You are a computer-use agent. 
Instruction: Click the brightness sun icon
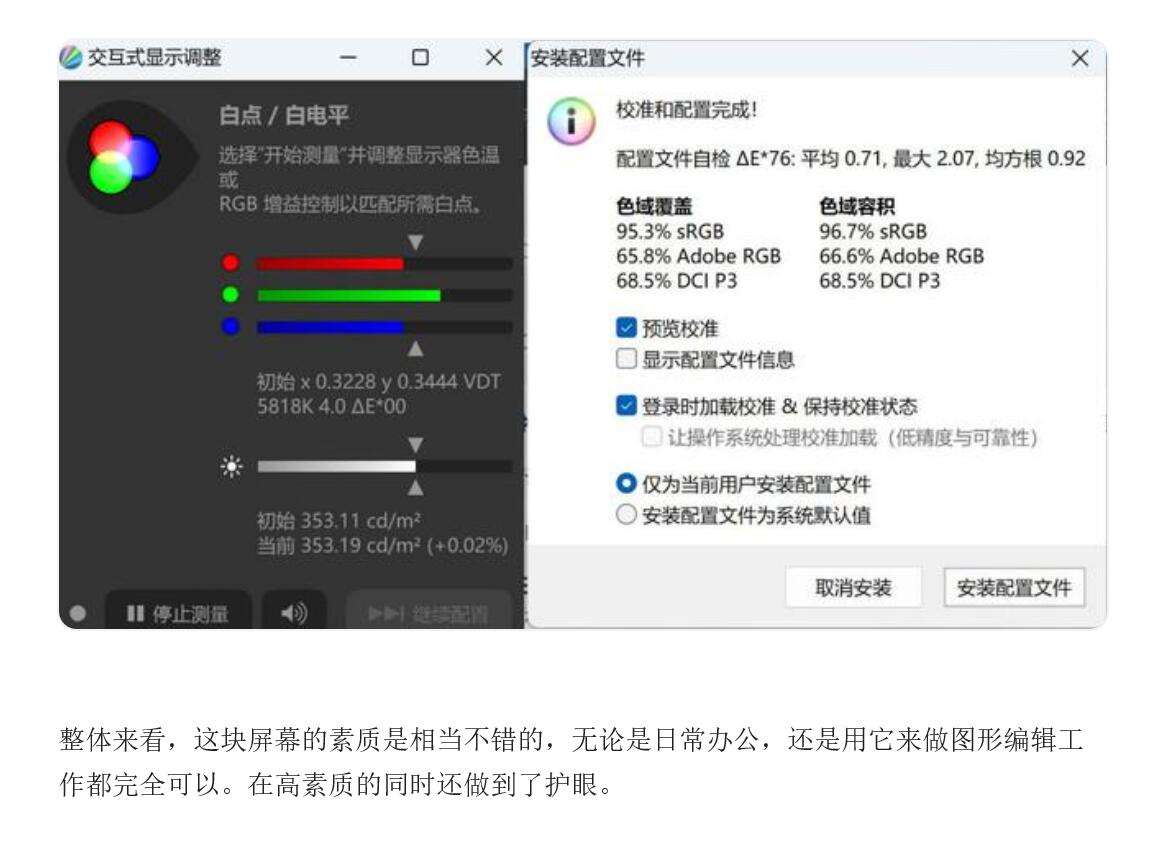(232, 466)
